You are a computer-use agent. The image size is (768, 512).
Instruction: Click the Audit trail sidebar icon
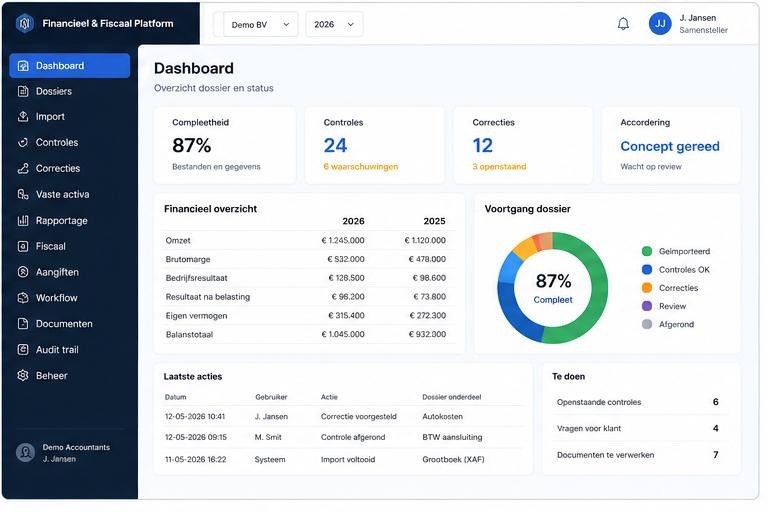click(x=23, y=350)
